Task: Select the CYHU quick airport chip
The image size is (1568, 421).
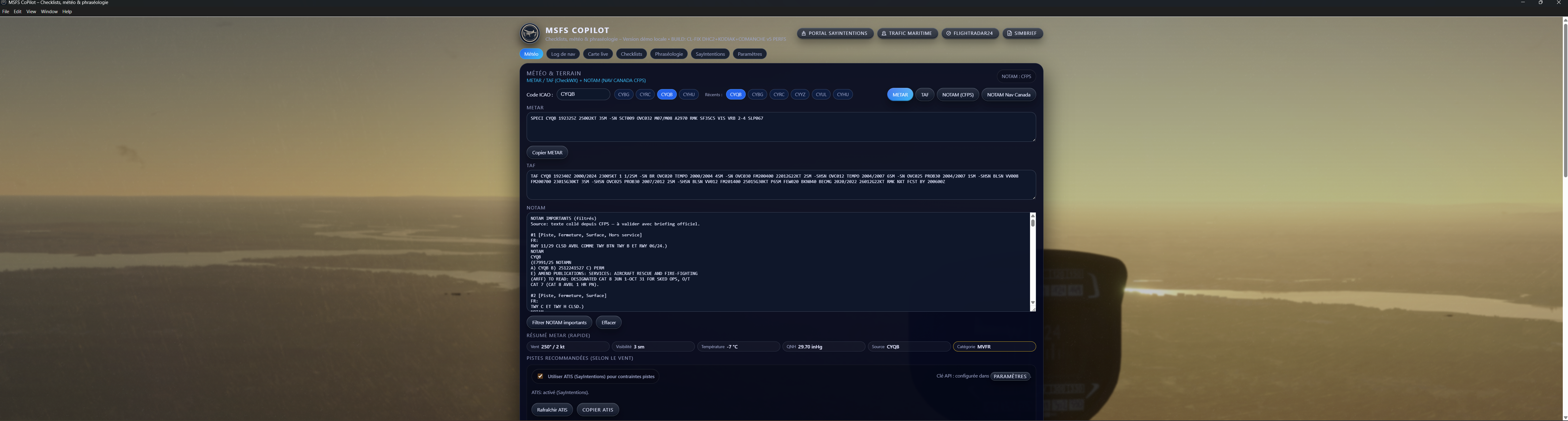Action: pyautogui.click(x=688, y=94)
